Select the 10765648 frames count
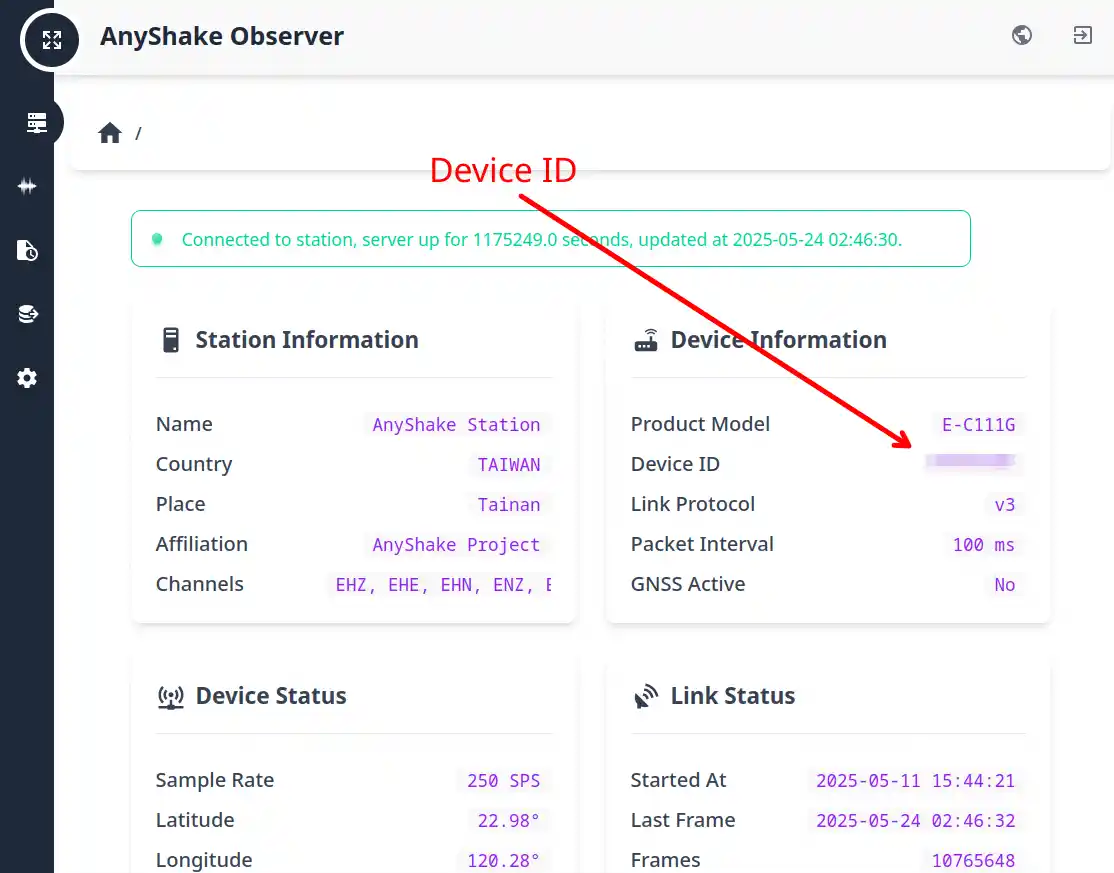 (x=973, y=860)
